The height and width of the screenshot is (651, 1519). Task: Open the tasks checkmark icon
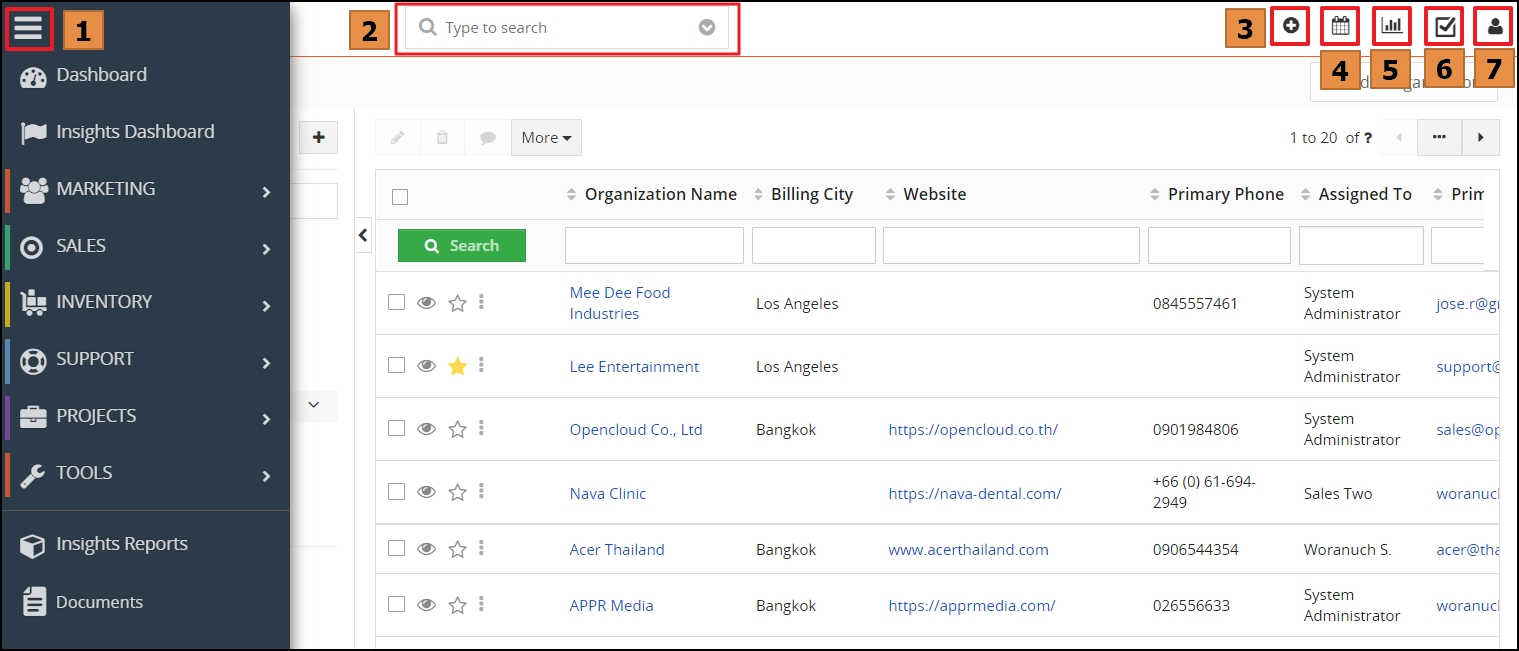click(x=1444, y=27)
